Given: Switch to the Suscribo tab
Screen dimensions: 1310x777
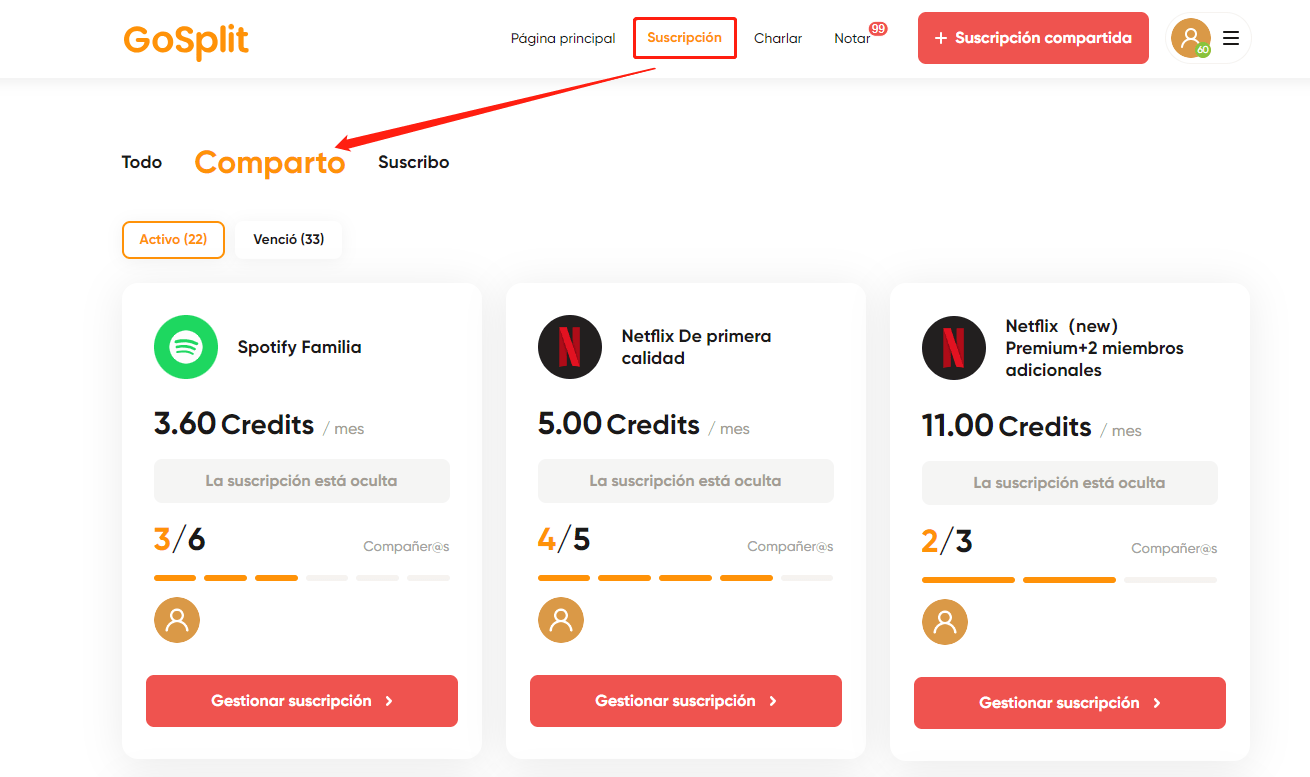Looking at the screenshot, I should tap(414, 162).
